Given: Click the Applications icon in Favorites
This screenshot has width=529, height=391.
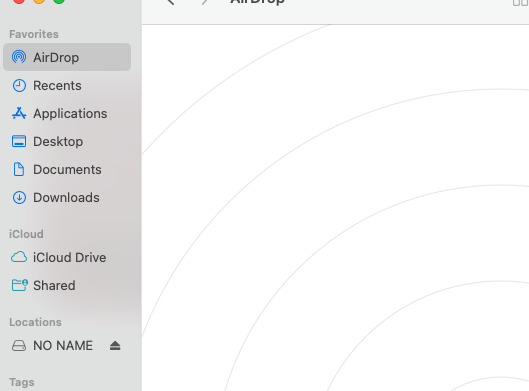Looking at the screenshot, I should (19, 113).
